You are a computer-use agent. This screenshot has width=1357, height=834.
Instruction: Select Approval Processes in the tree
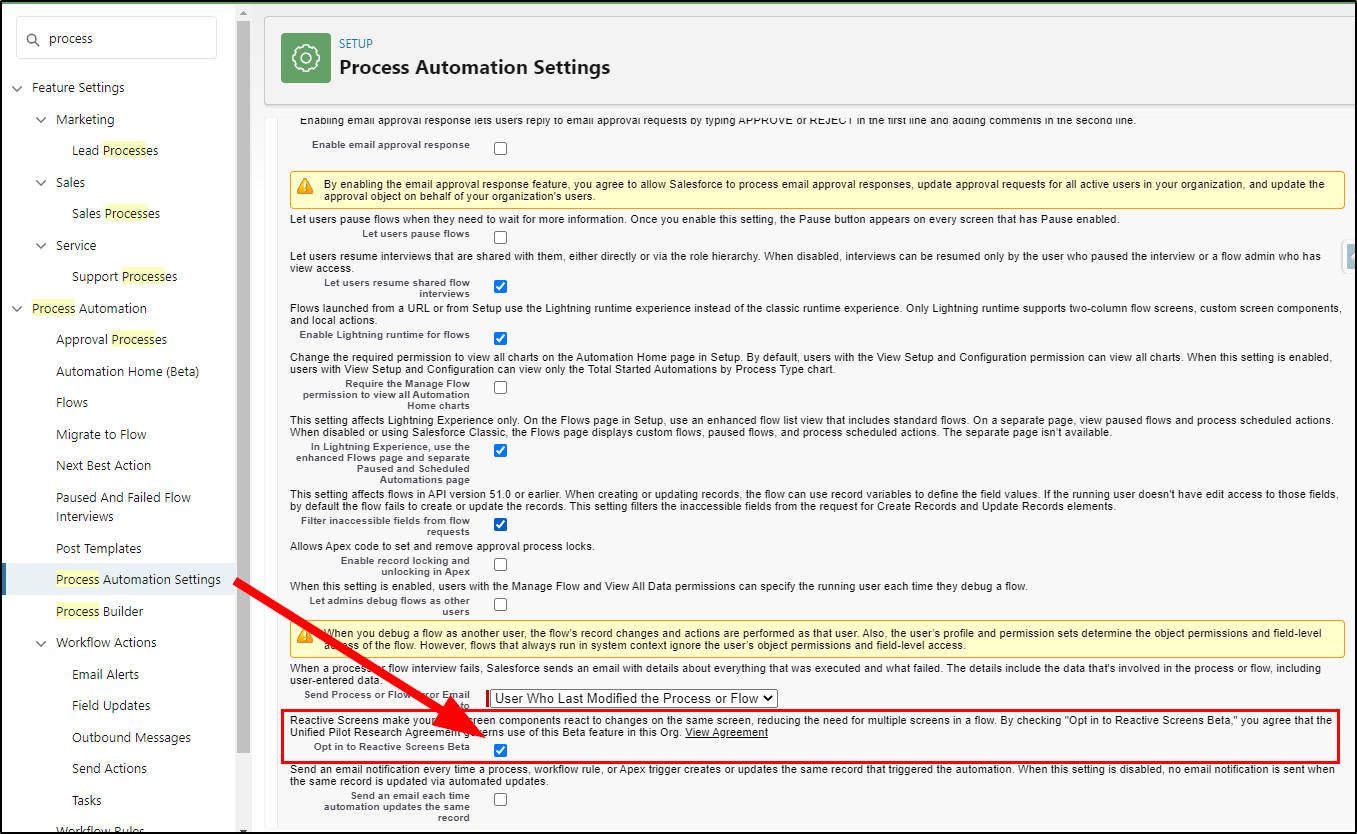point(110,339)
